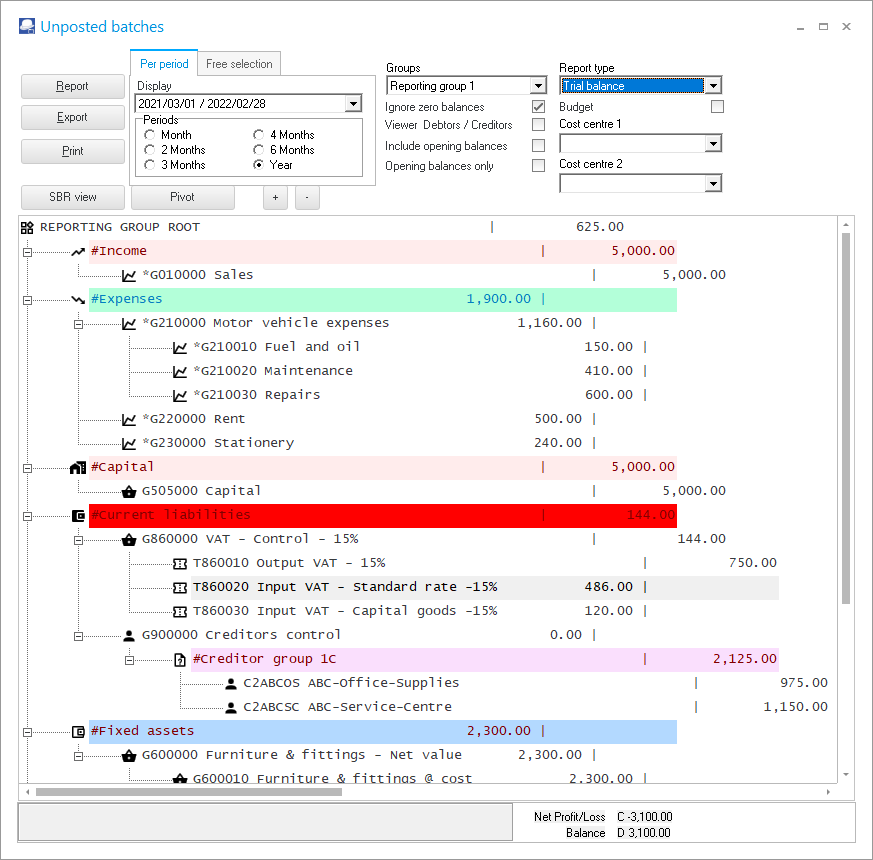Click the Export button

click(x=72, y=118)
